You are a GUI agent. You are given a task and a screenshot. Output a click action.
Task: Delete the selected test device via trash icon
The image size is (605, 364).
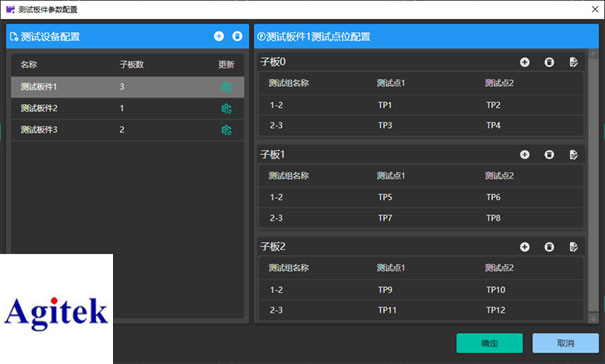[x=237, y=36]
